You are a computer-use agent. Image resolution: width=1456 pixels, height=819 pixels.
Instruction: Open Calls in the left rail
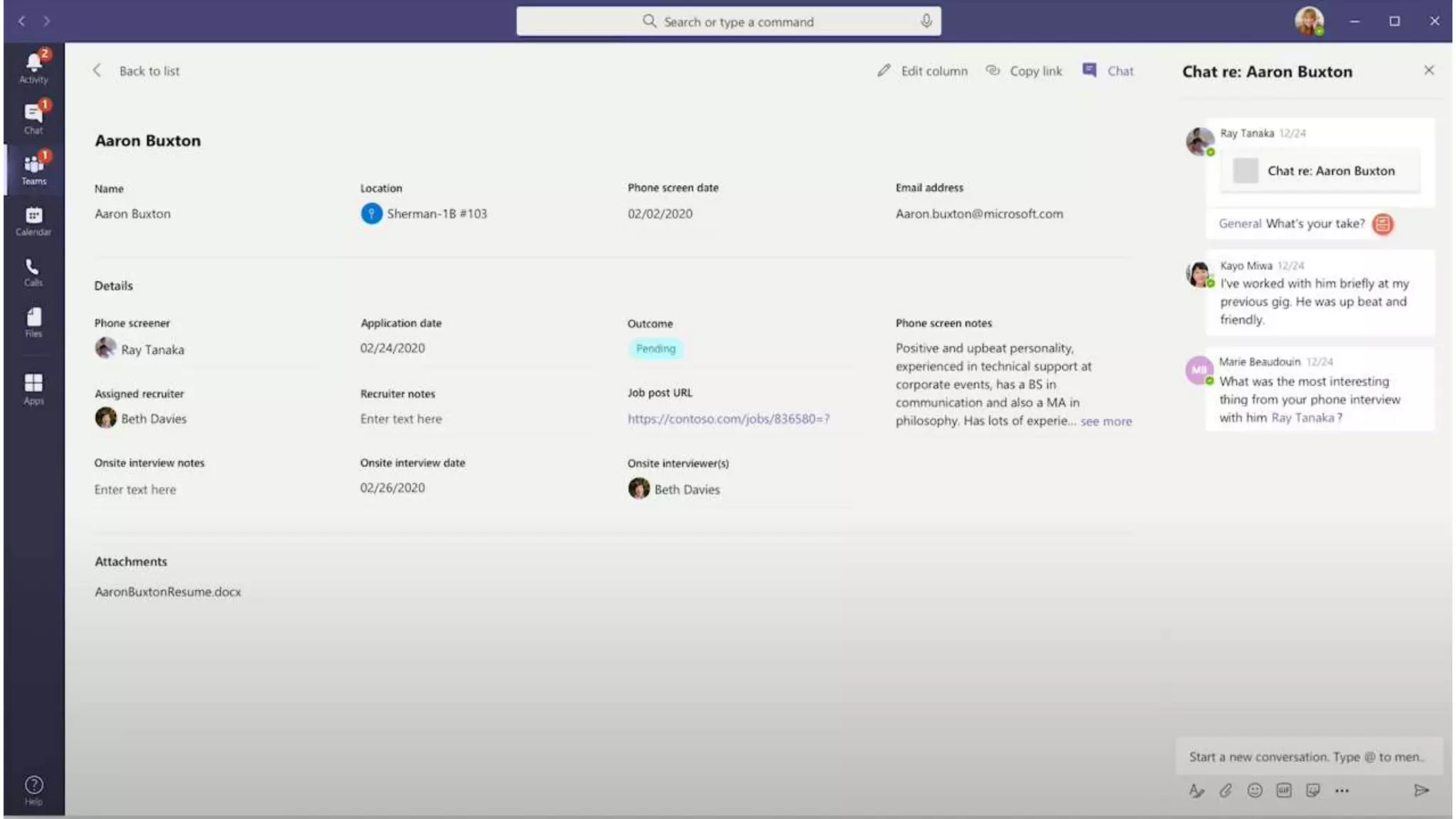point(33,272)
